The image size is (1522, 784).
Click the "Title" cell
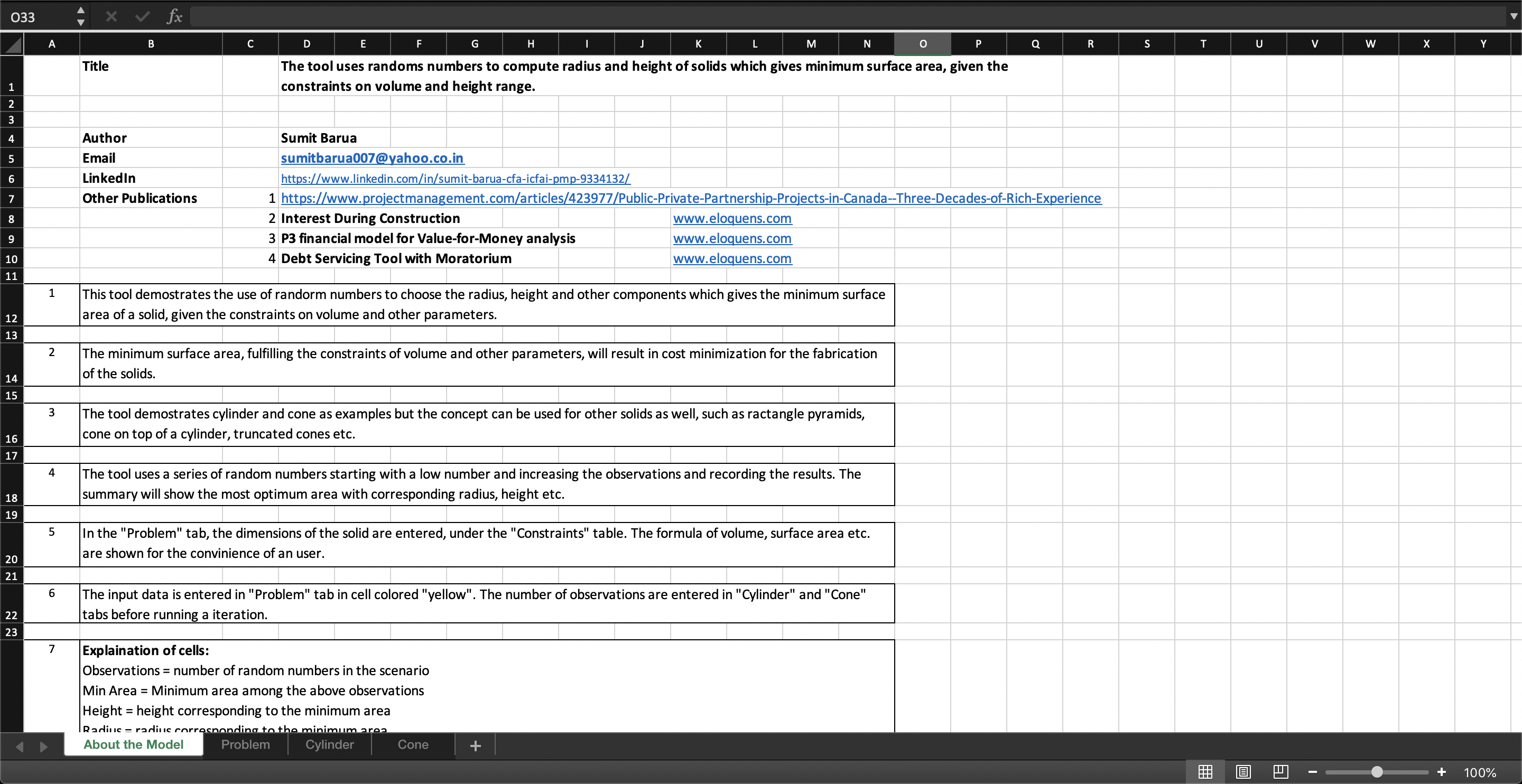click(151, 76)
